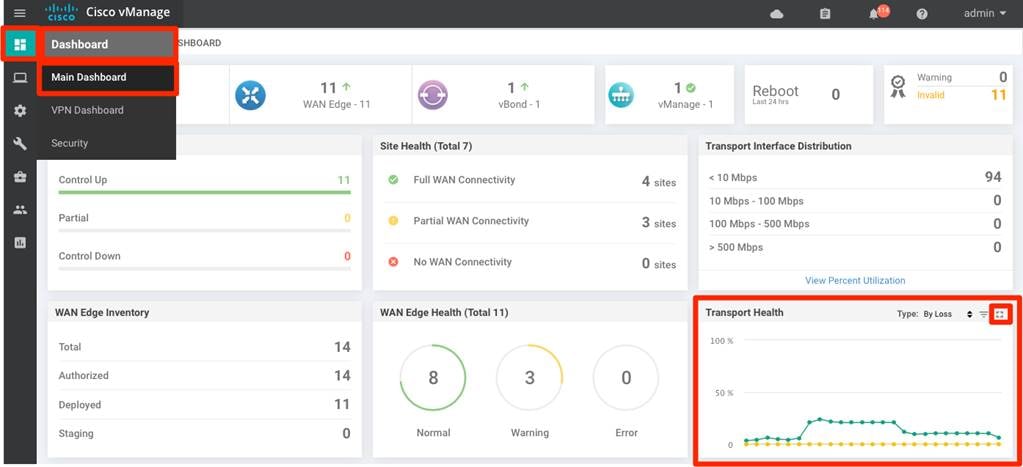Click No WAN Connectivity 0 sites
This screenshot has width=1023, height=467.
point(659,264)
